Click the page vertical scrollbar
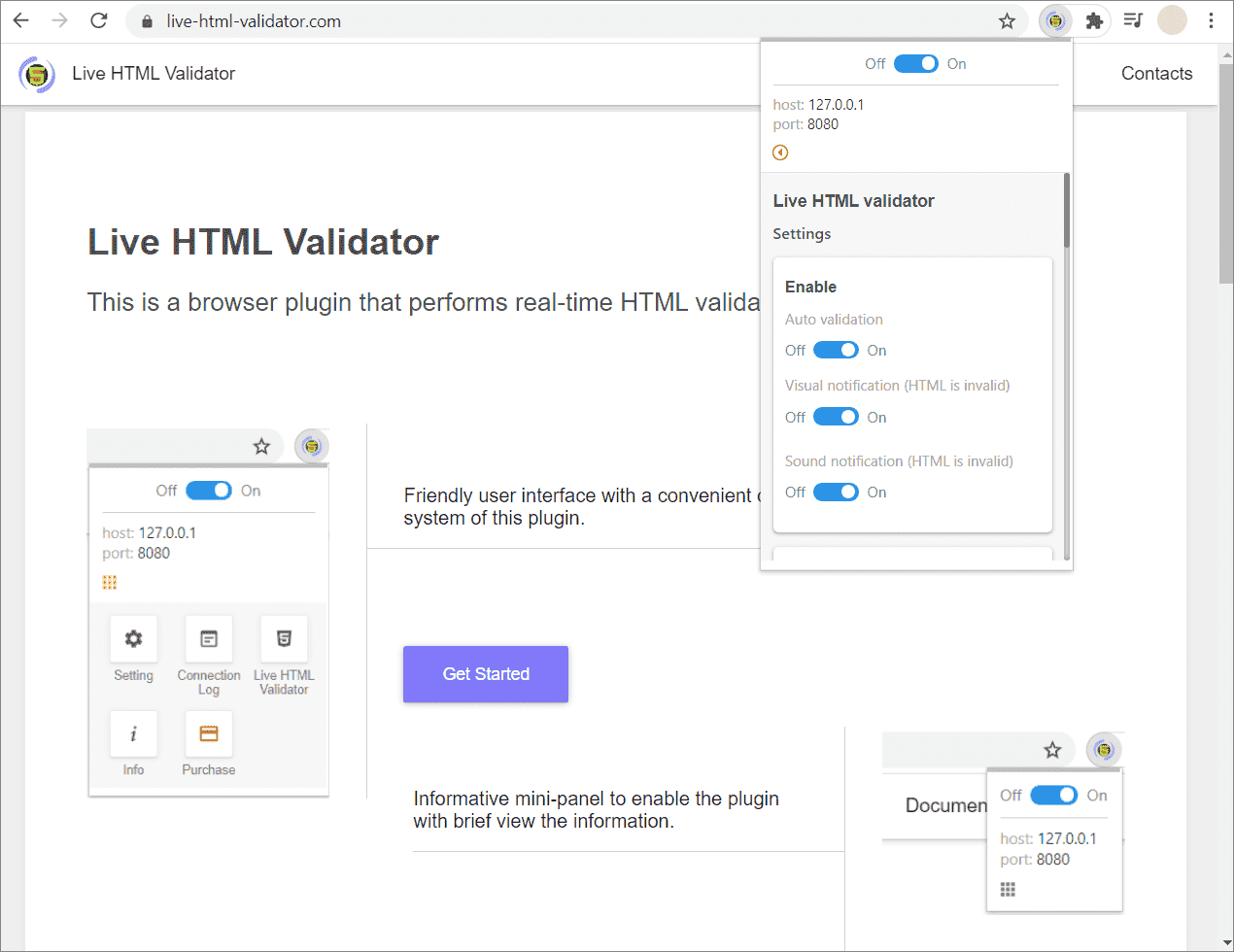 1225,175
